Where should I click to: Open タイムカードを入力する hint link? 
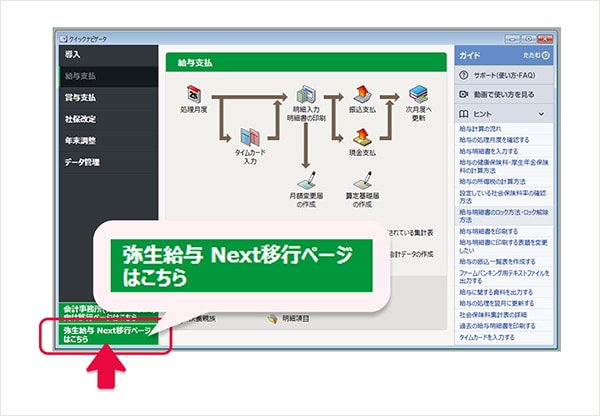(x=487, y=337)
